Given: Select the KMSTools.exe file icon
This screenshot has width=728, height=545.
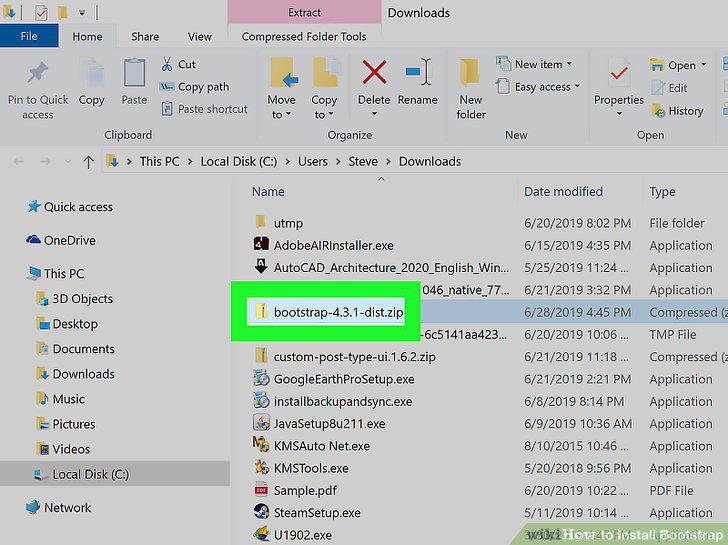Looking at the screenshot, I should 261,467.
